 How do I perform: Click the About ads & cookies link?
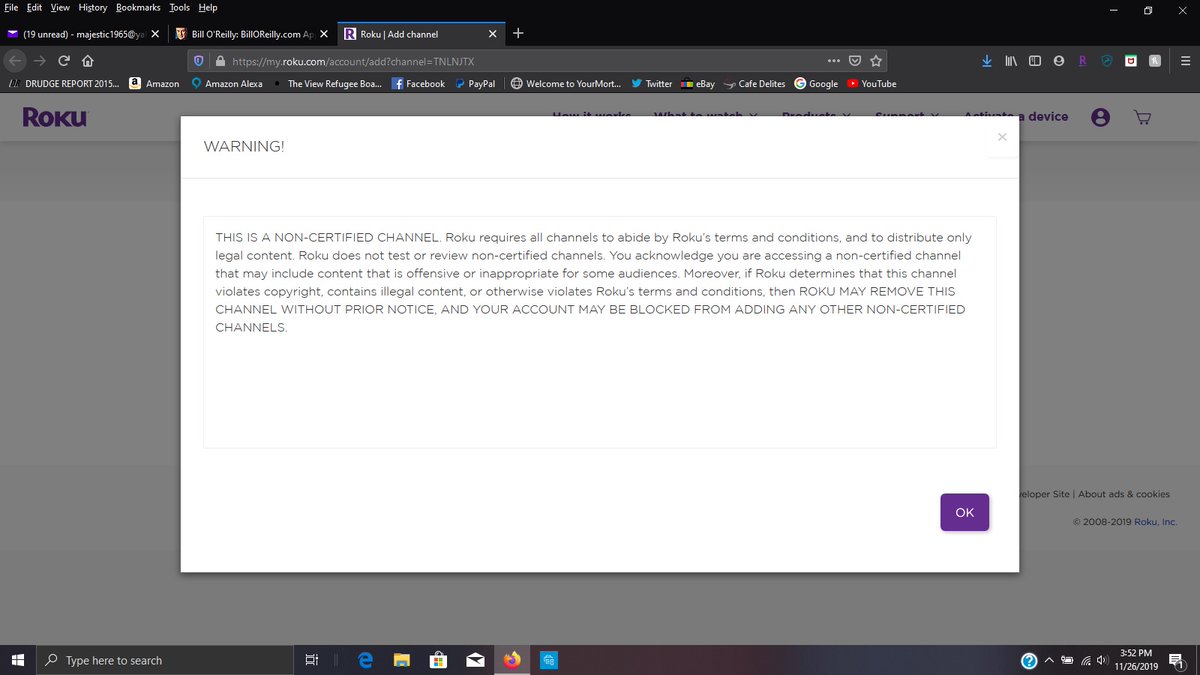pyautogui.click(x=1124, y=494)
